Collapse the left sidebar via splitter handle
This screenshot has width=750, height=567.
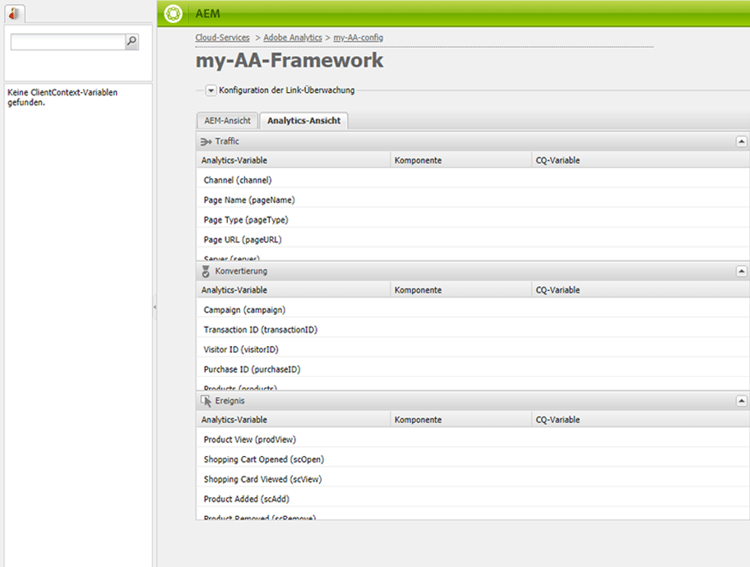click(154, 307)
